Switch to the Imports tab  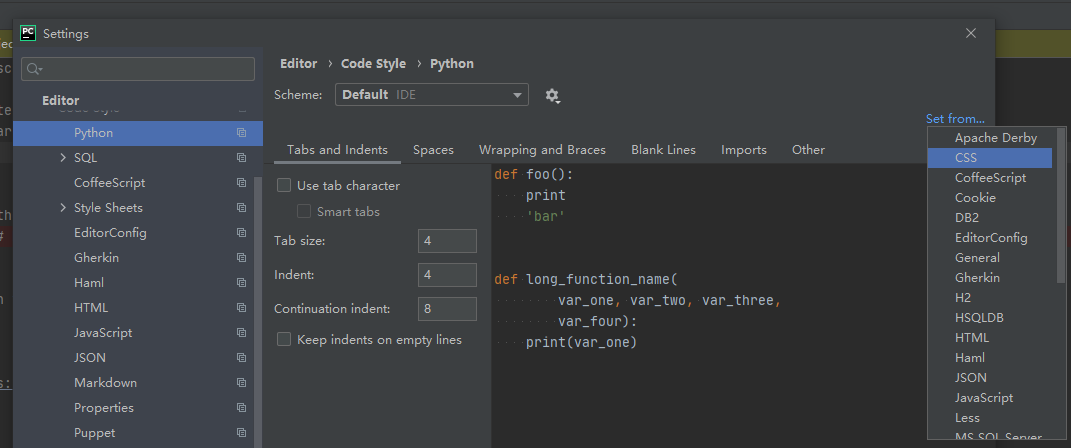coord(744,150)
